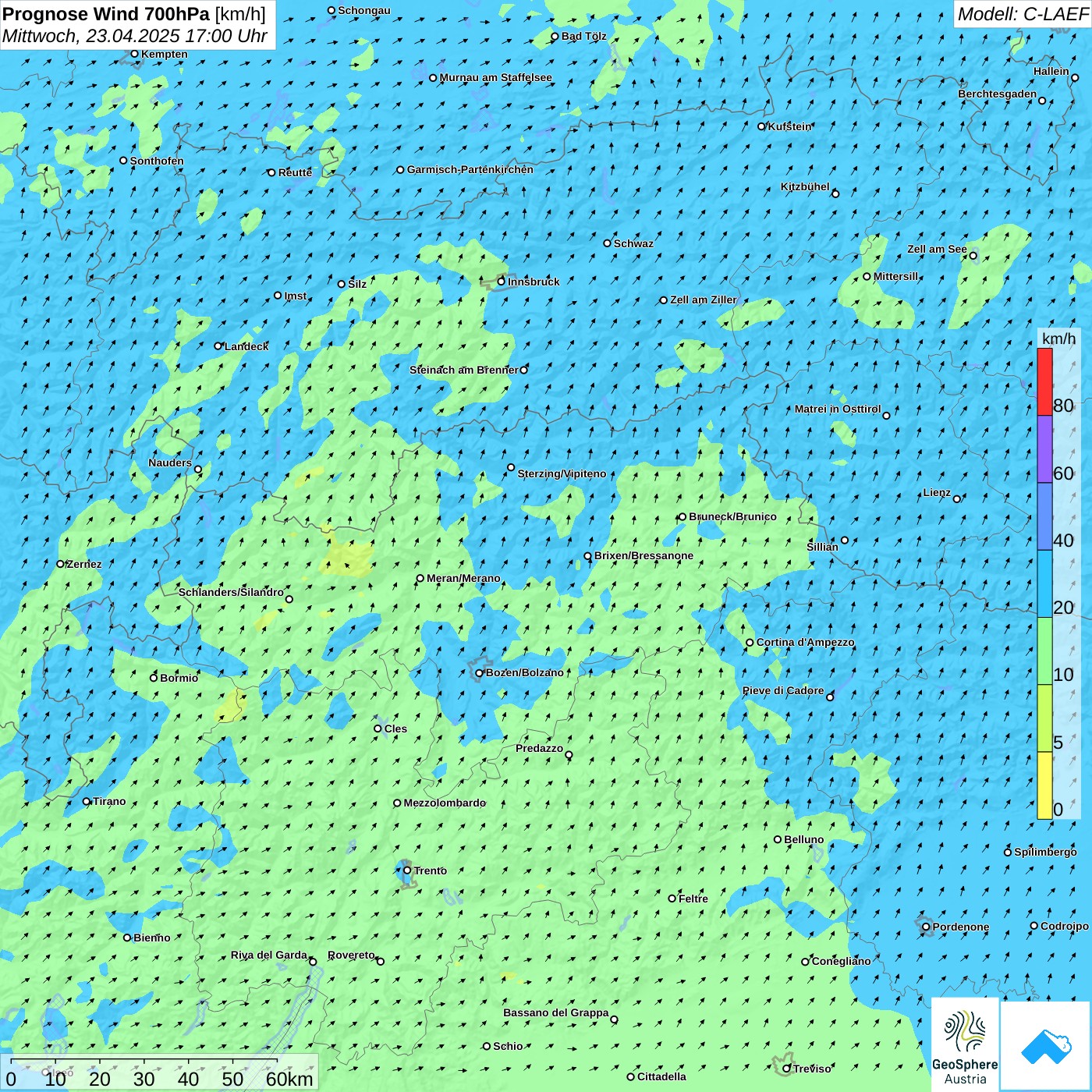Viewport: 1092px width, 1092px height.
Task: Click the 'Meran/Merano' label
Action: tap(463, 578)
